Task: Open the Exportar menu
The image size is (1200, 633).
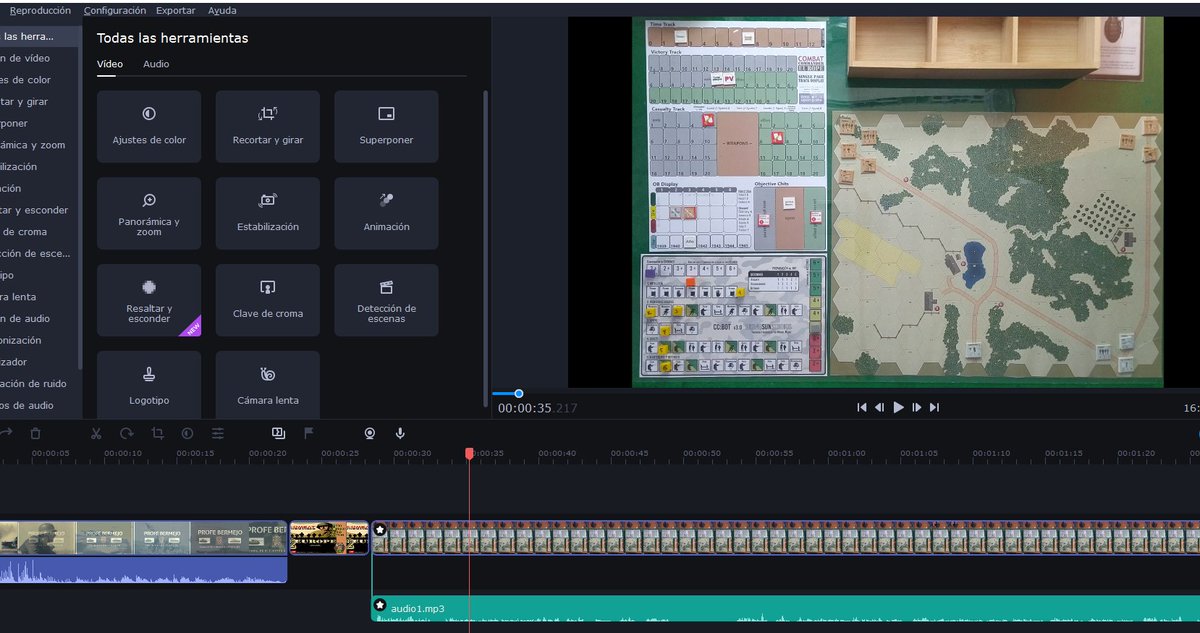Action: (x=176, y=10)
